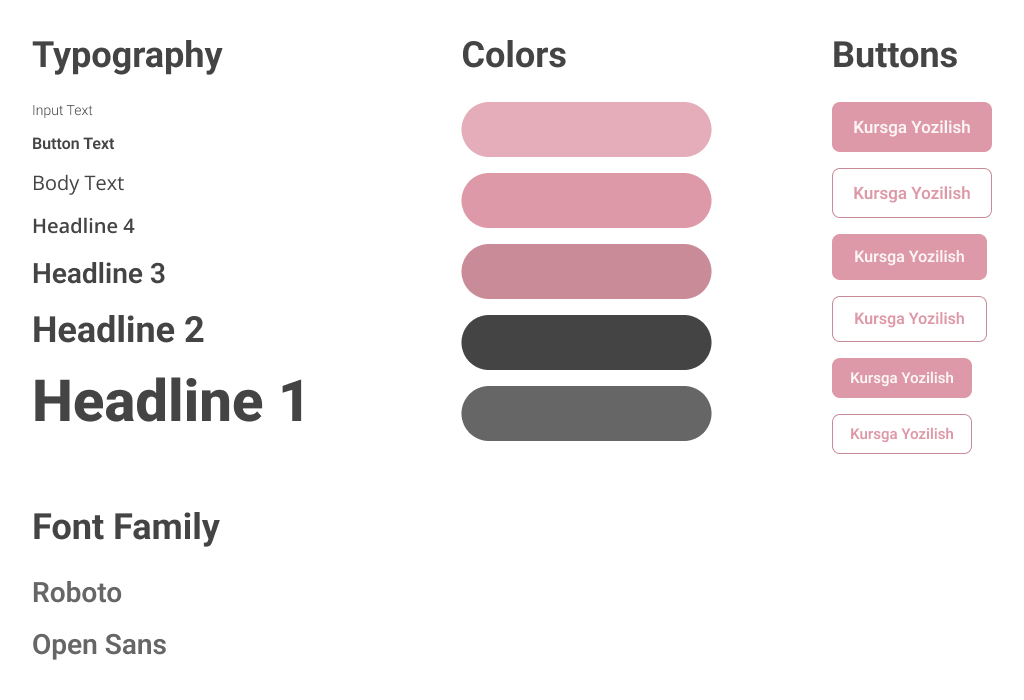Viewport: 1024px width, 700px height.
Task: Select the medium gray color swatch
Action: (586, 413)
